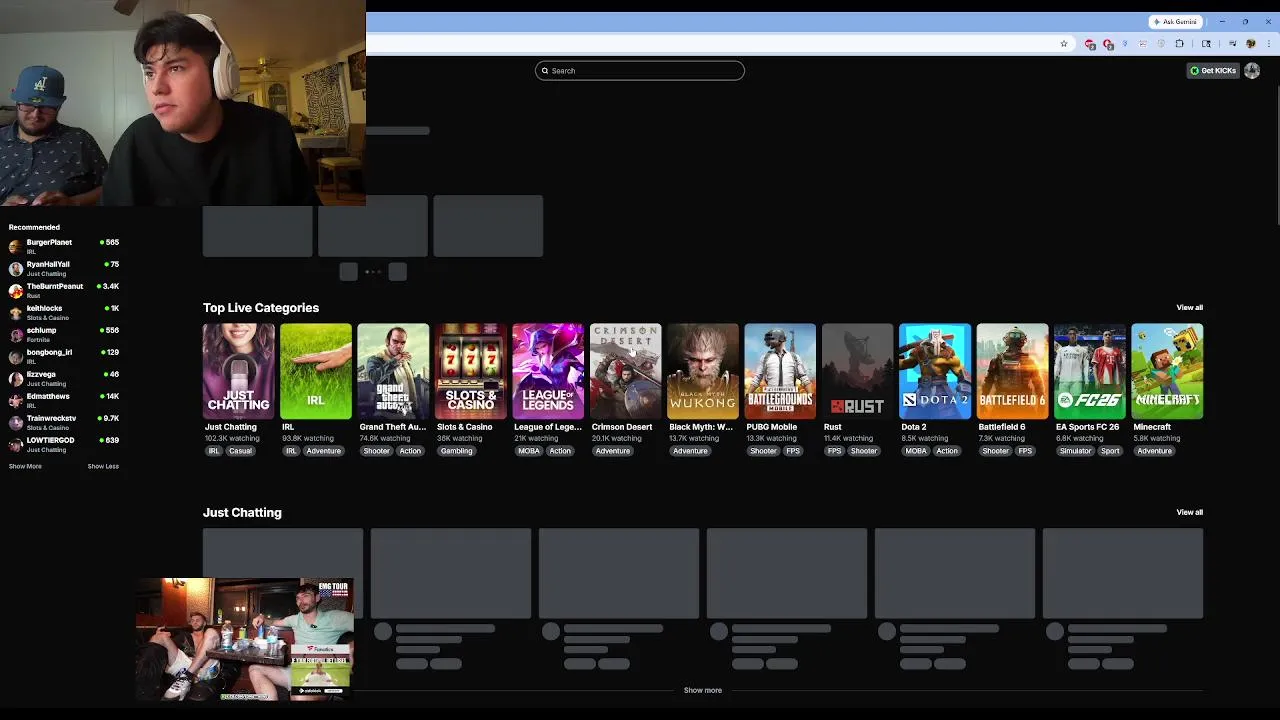Viewport: 1280px width, 720px height.
Task: Click the Chrome profile avatar
Action: 1250,44
